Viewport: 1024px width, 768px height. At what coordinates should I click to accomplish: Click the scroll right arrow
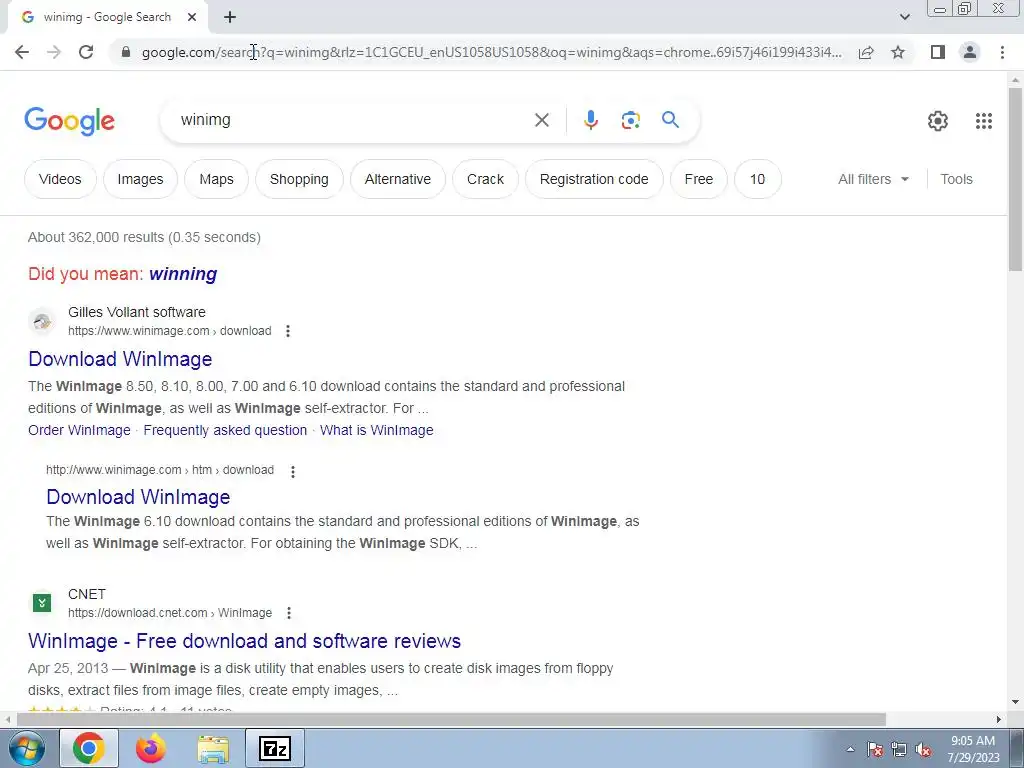999,720
